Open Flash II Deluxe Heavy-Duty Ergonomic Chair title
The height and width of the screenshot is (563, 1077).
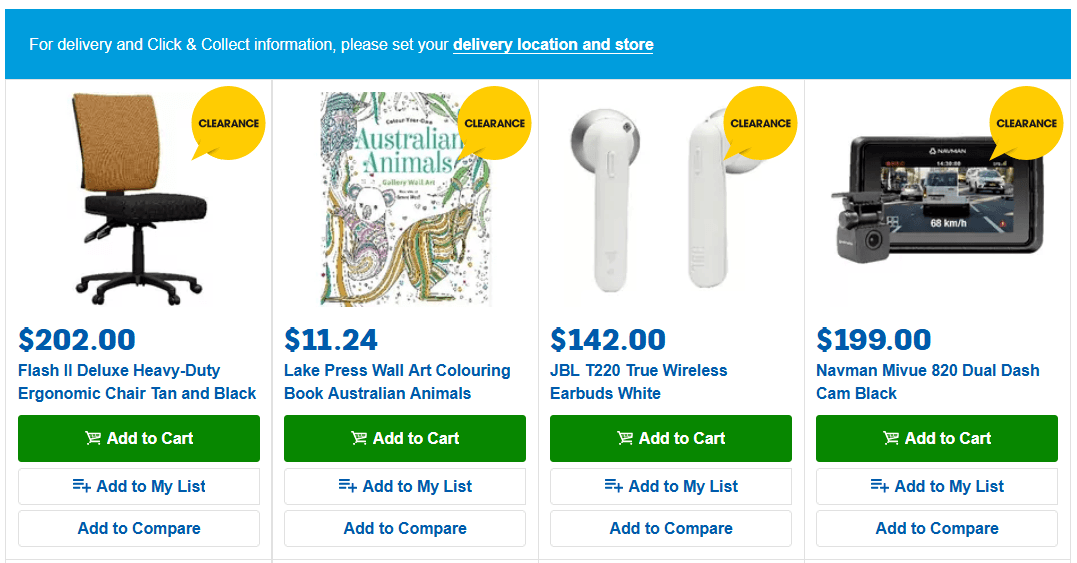coord(137,382)
